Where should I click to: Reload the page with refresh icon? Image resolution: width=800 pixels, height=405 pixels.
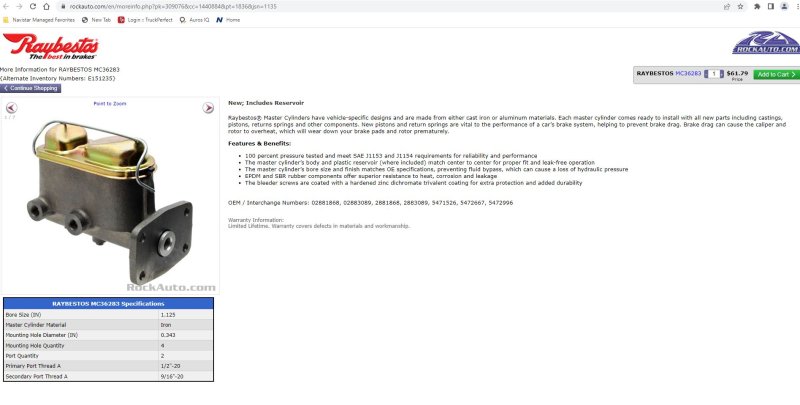pos(33,7)
